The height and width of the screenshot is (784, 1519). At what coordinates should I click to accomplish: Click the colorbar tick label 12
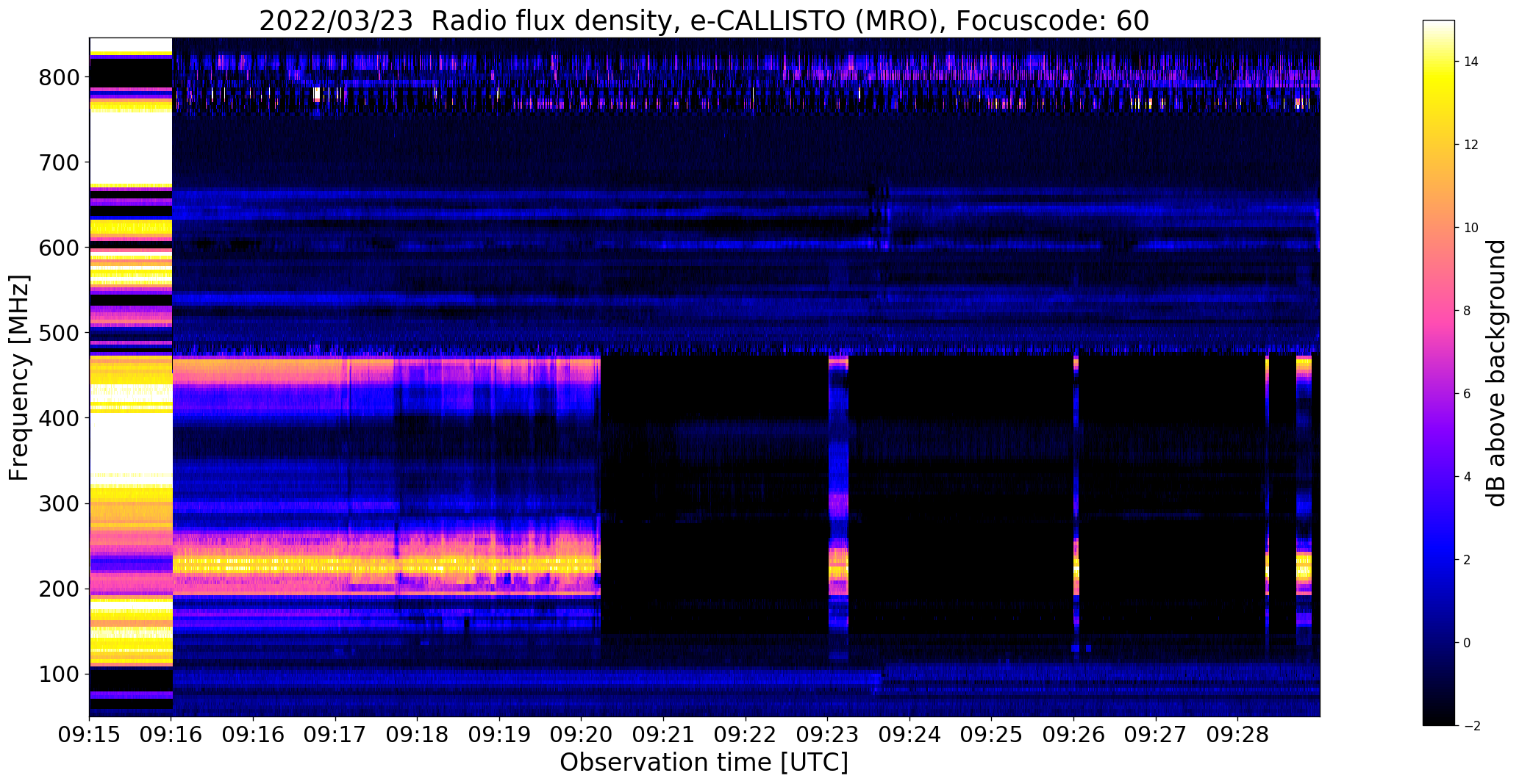click(1471, 145)
